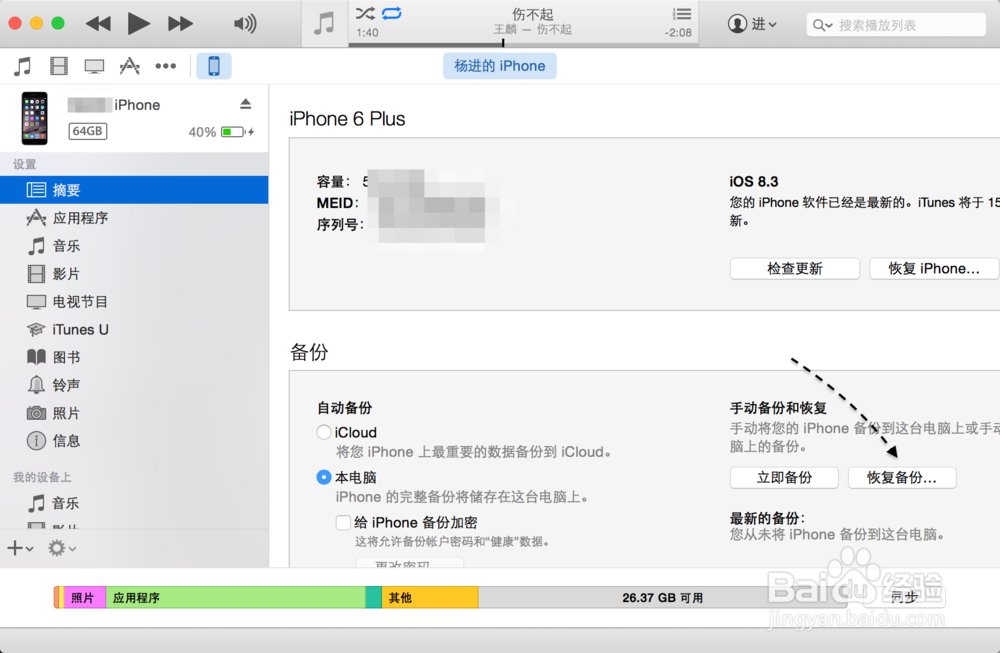
Task: Click the 应用程序 segment of storage bar
Action: (x=235, y=598)
